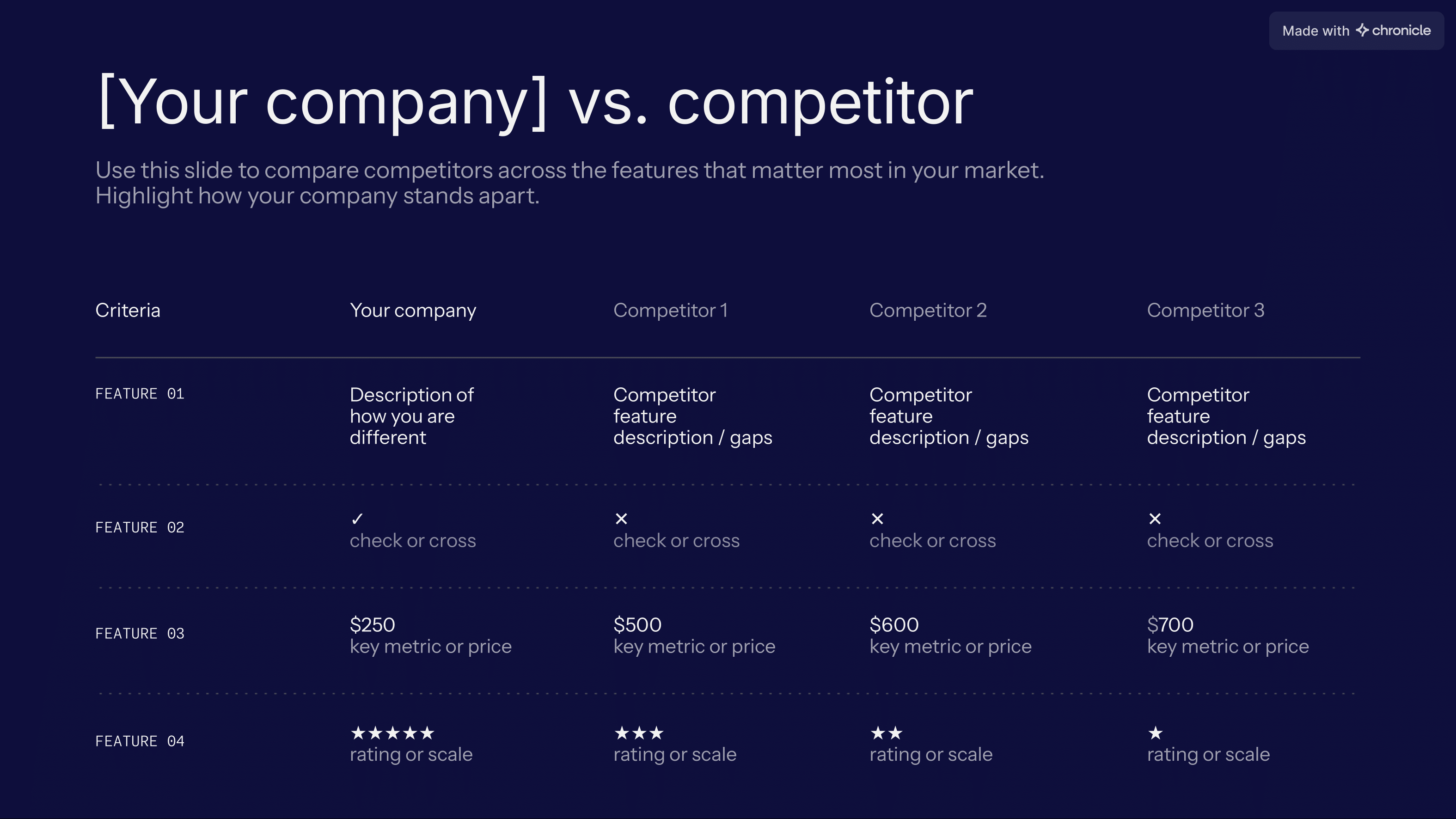
Task: Click the single star for Competitor 3
Action: 1155,733
